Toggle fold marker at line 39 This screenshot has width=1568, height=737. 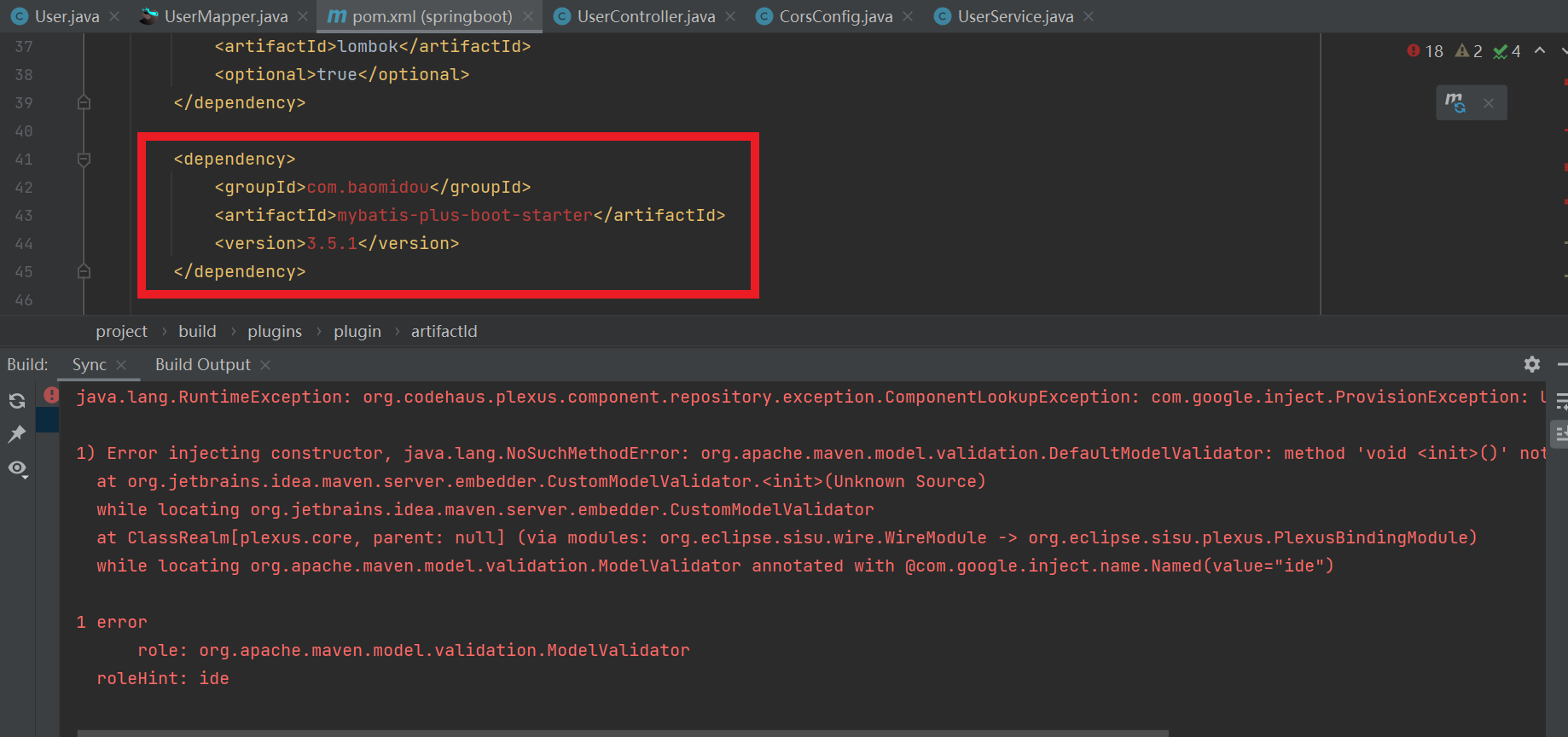(84, 103)
